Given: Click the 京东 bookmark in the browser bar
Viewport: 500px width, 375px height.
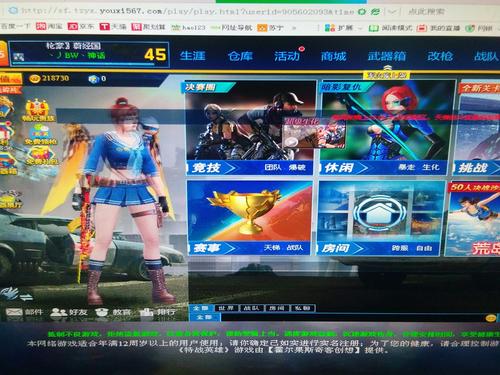Looking at the screenshot, I should (x=81, y=26).
